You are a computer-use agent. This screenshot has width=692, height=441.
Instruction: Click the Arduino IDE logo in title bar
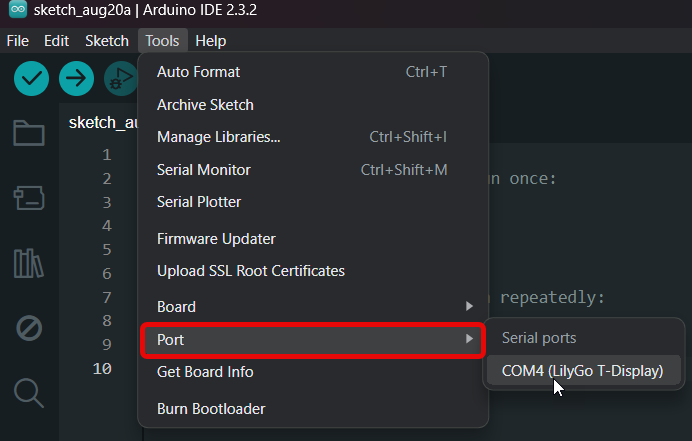click(x=18, y=9)
